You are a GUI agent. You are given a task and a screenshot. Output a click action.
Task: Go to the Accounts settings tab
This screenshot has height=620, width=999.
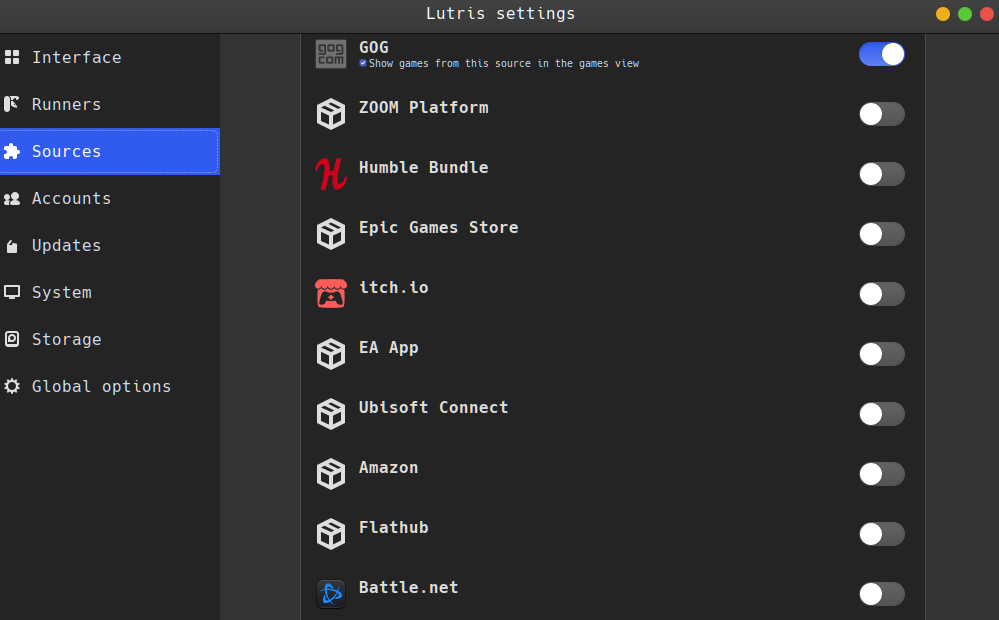(110, 198)
